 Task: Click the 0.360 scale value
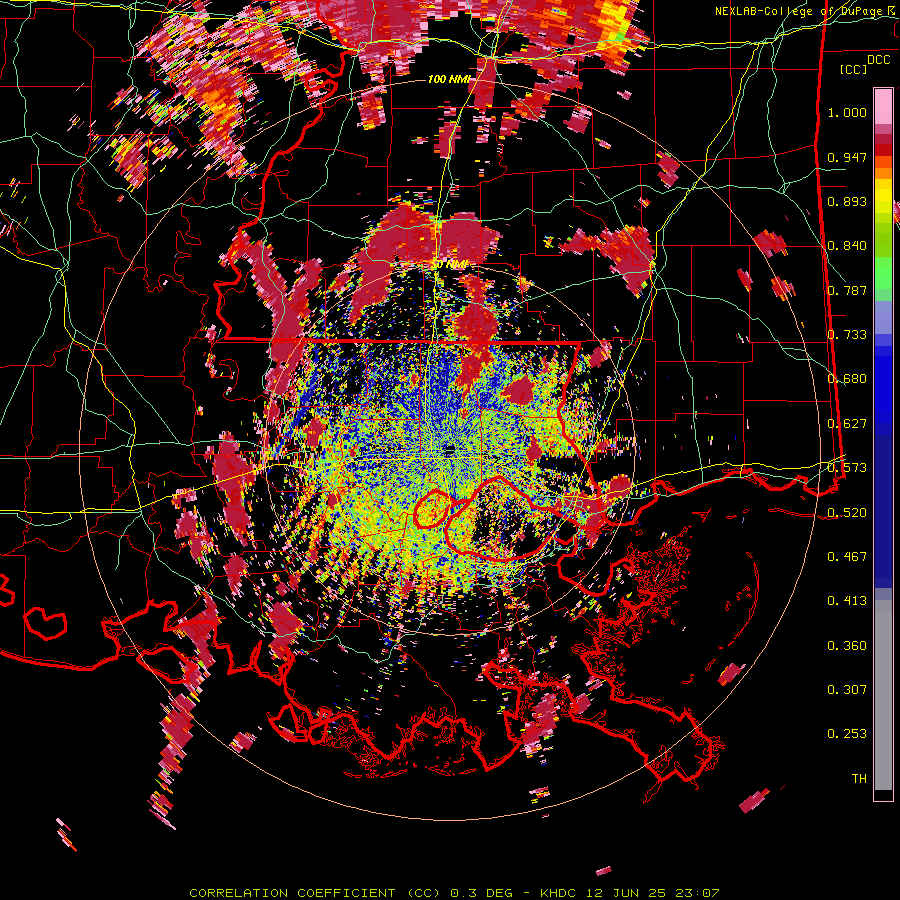pos(847,646)
